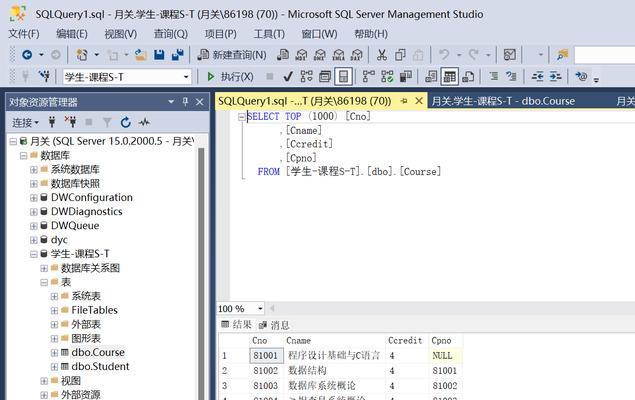Click disconnect icon in Object Explorer
This screenshot has width=635, height=400.
pos(70,121)
